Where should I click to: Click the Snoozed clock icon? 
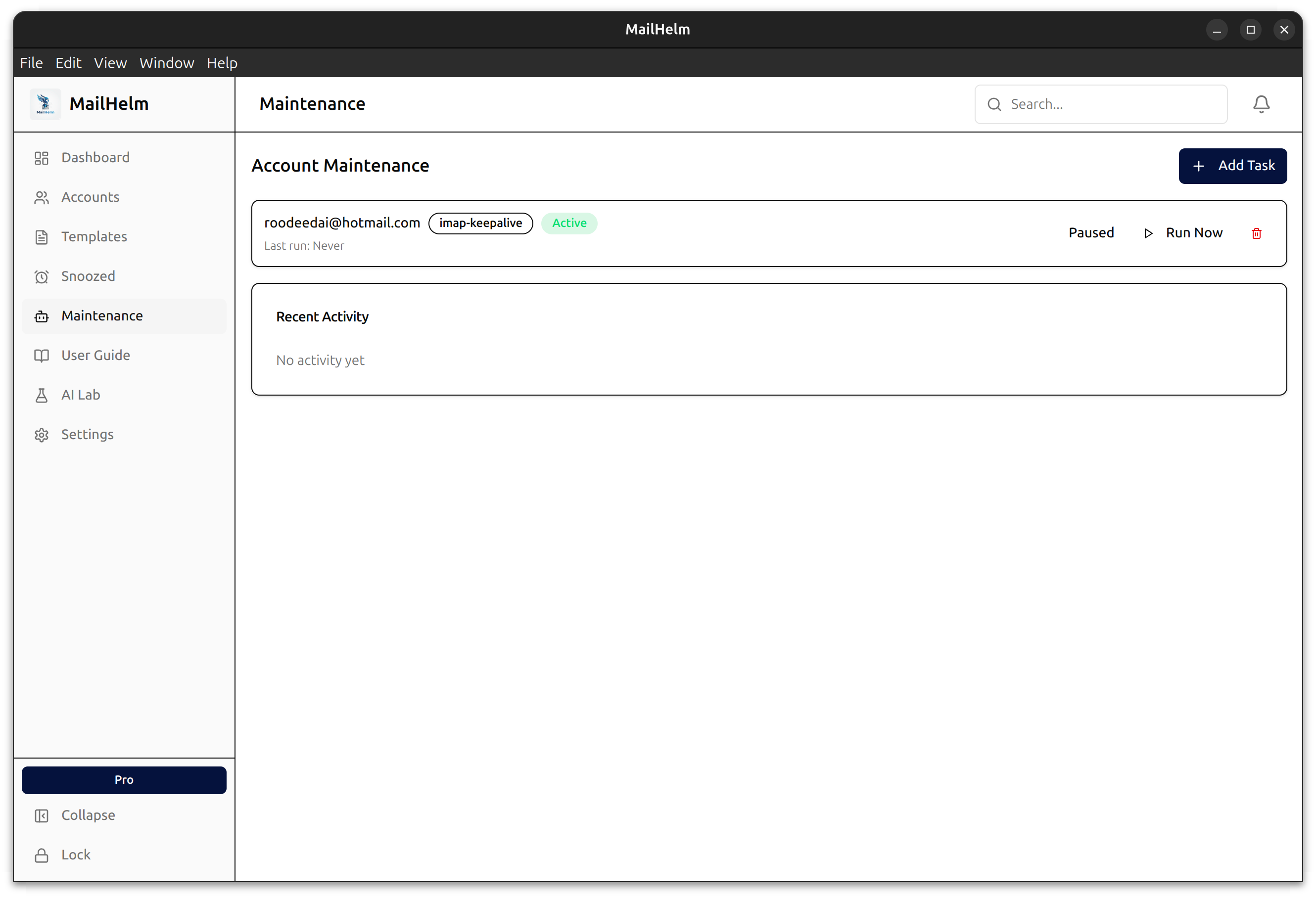[42, 277]
